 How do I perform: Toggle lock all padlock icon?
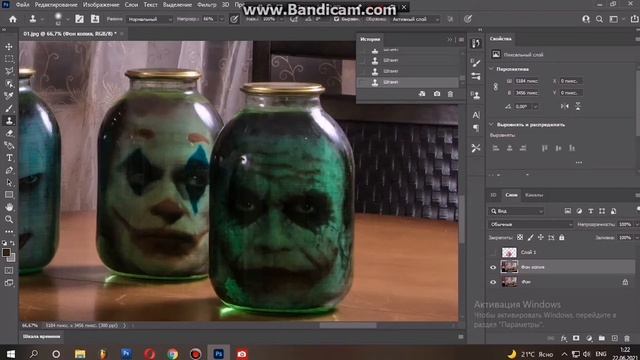click(562, 237)
